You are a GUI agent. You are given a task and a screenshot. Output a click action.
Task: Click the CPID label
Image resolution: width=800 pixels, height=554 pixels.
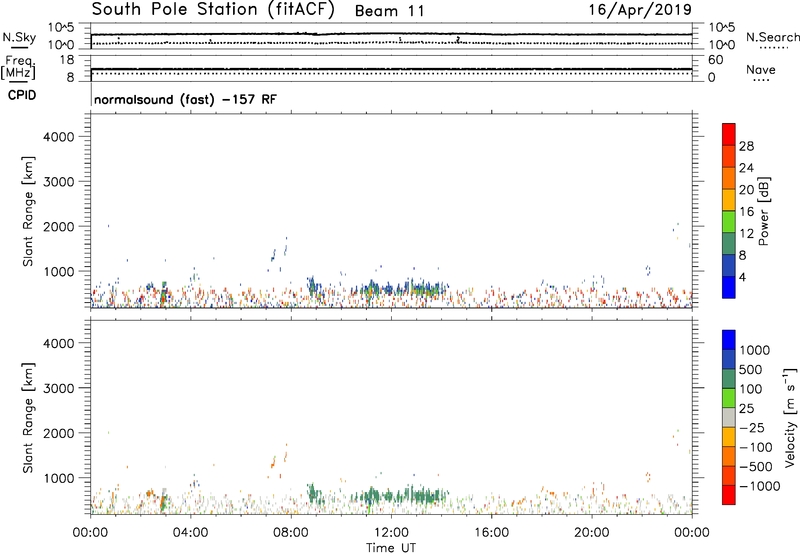pos(22,95)
